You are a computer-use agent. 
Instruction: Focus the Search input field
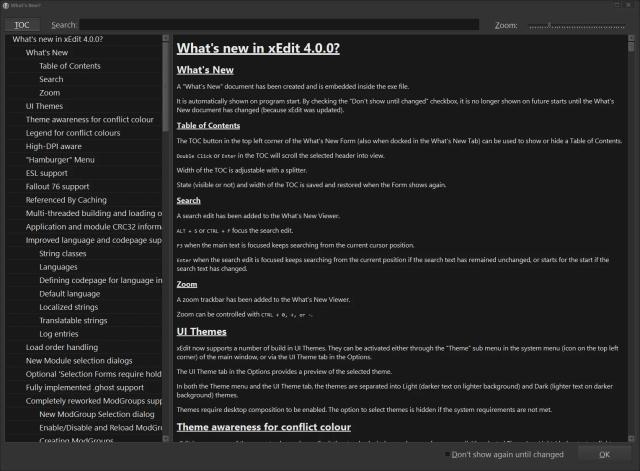click(x=279, y=24)
